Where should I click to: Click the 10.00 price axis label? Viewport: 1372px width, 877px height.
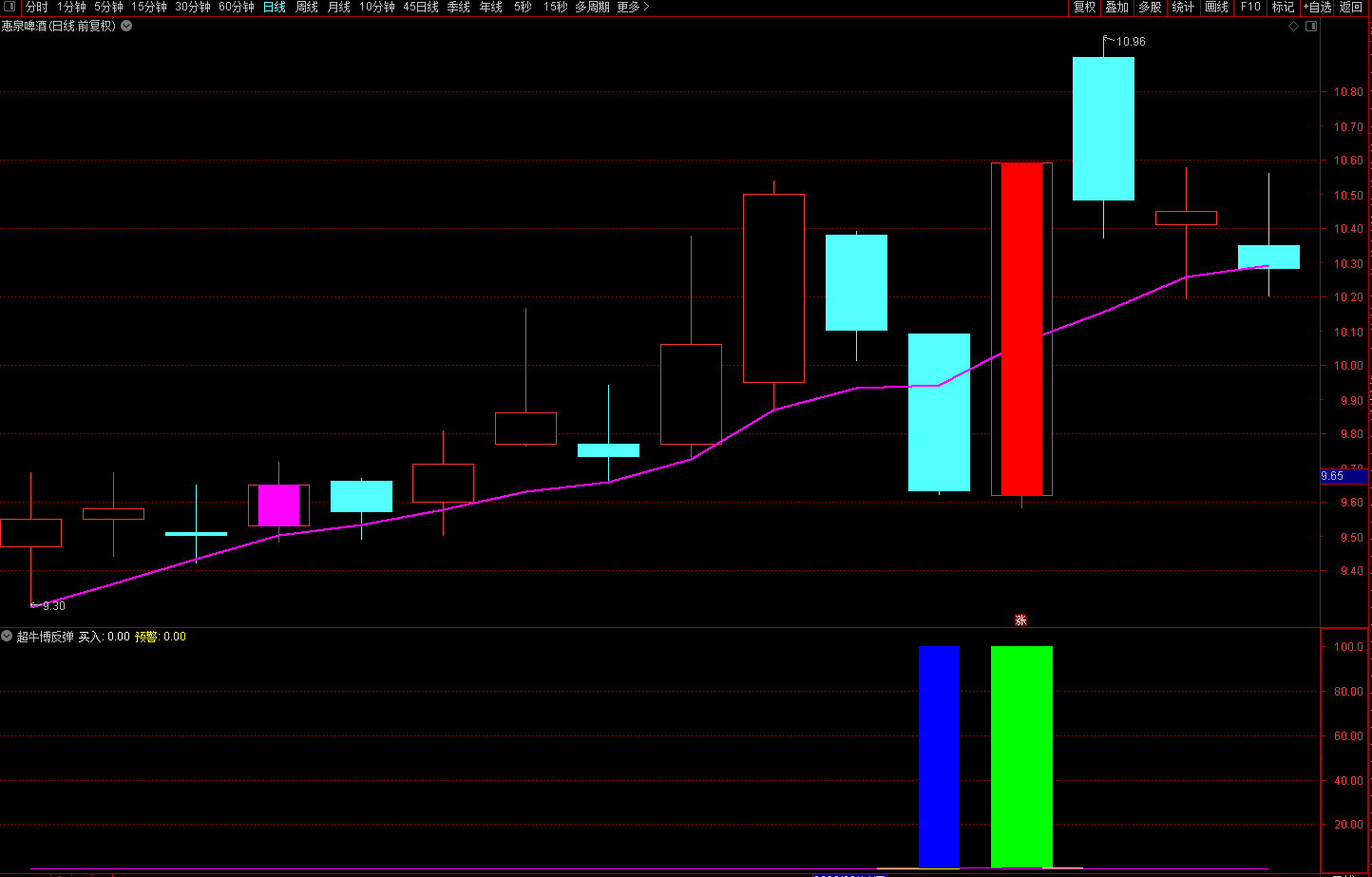tap(1347, 366)
